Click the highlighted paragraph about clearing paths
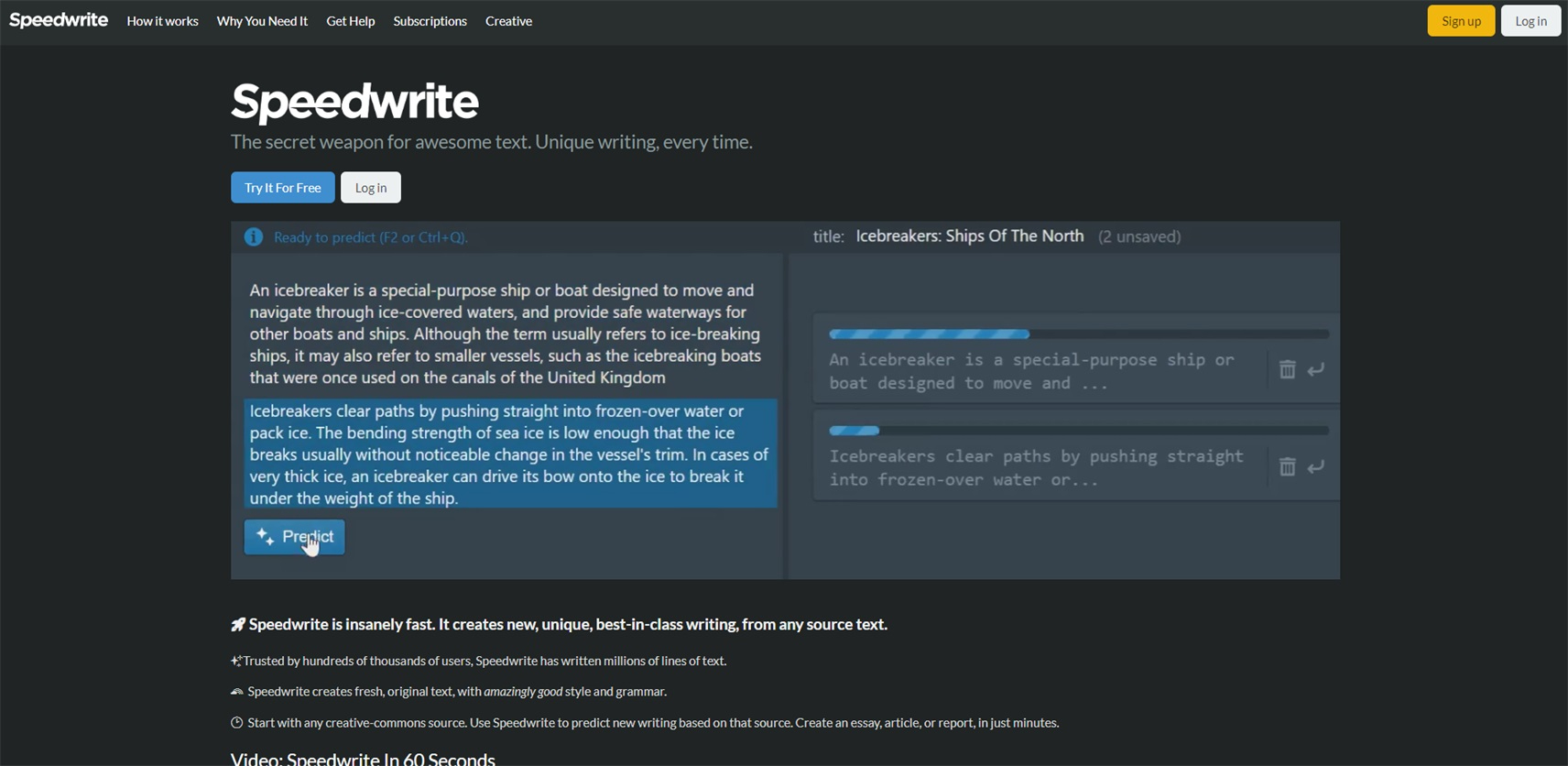 pos(510,454)
